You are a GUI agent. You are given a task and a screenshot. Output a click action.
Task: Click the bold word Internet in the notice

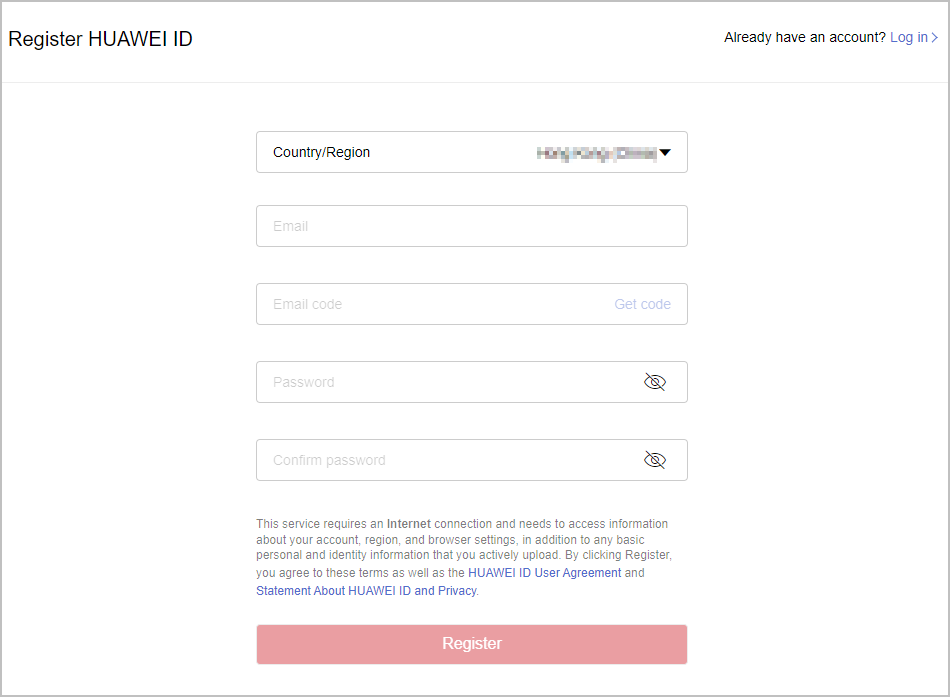tap(409, 524)
